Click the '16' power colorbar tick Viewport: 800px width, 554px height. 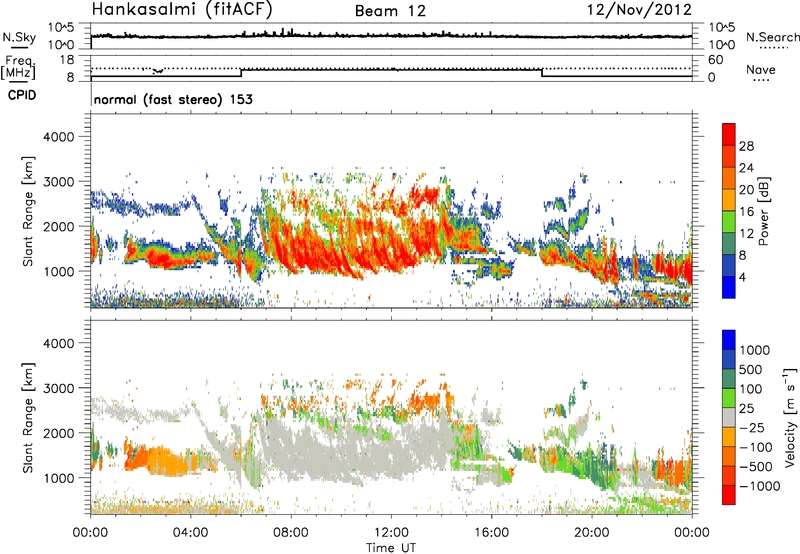coord(746,212)
